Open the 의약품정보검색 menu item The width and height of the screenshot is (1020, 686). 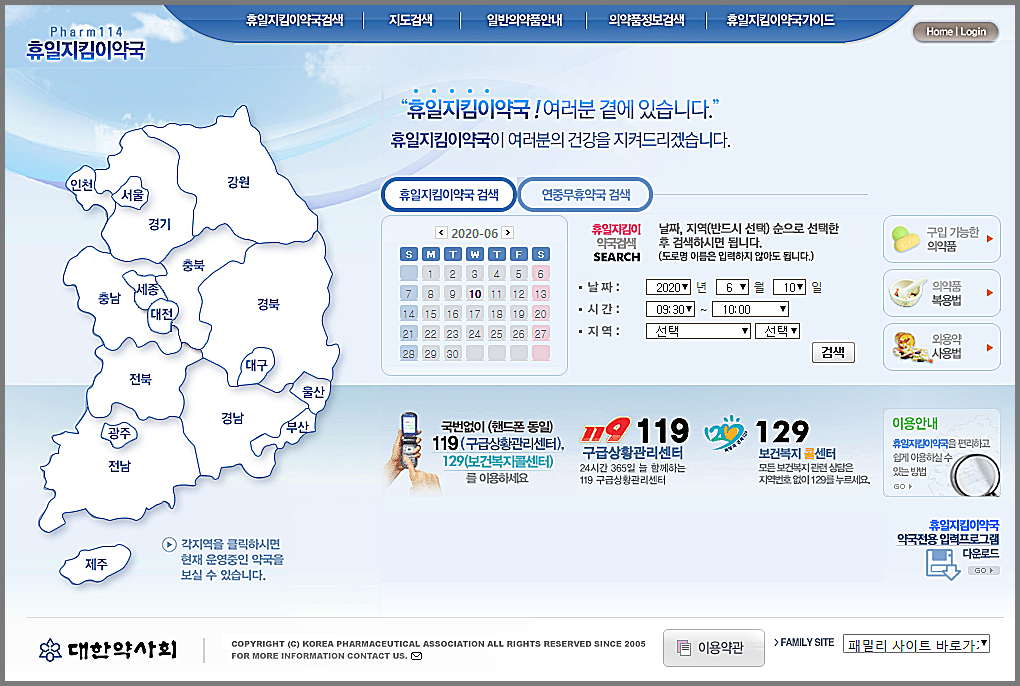tap(646, 20)
